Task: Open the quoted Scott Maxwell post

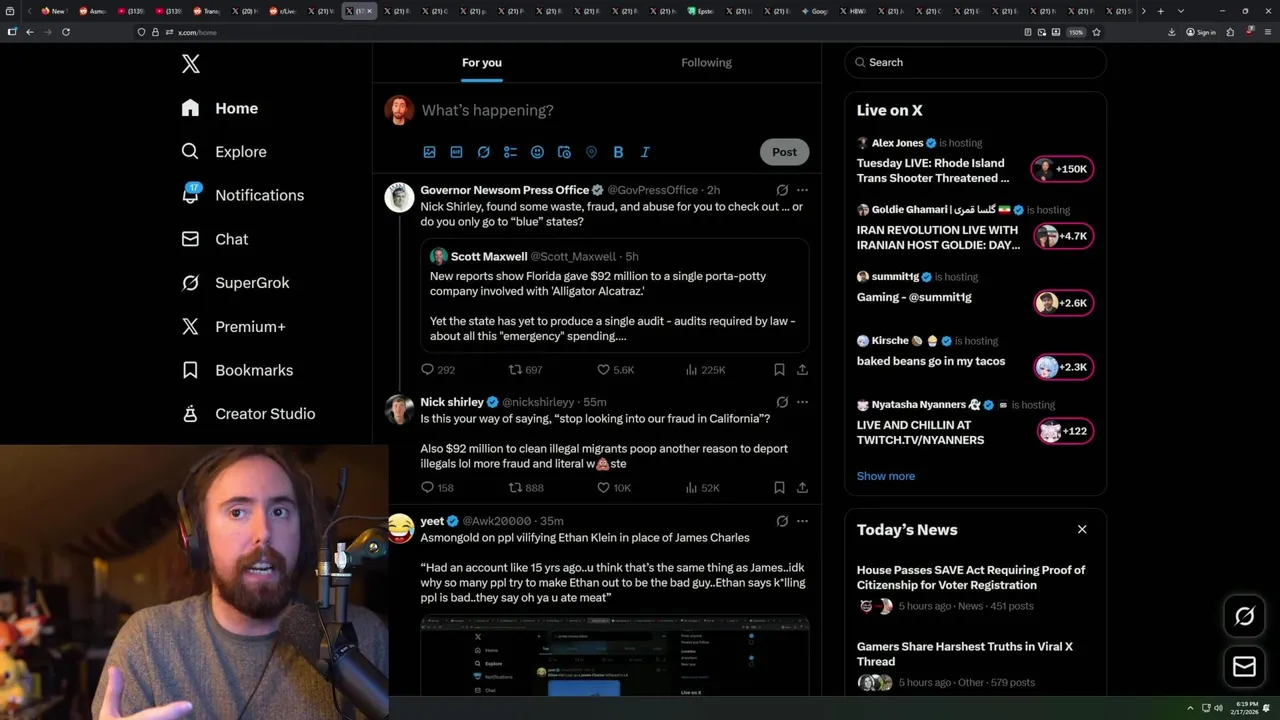Action: pos(614,296)
